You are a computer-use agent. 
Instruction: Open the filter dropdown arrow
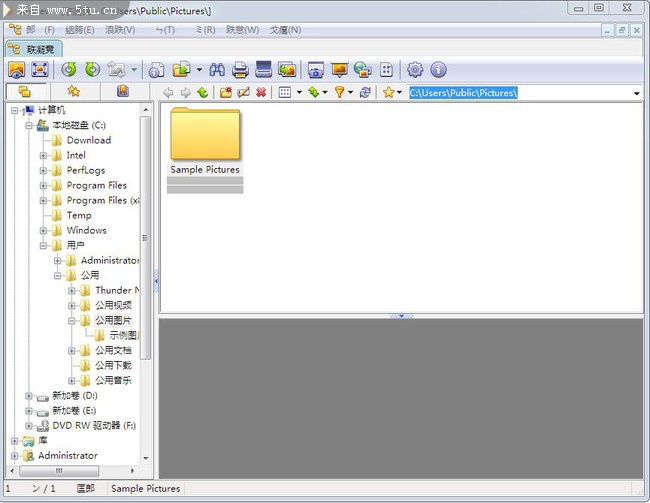click(x=350, y=92)
